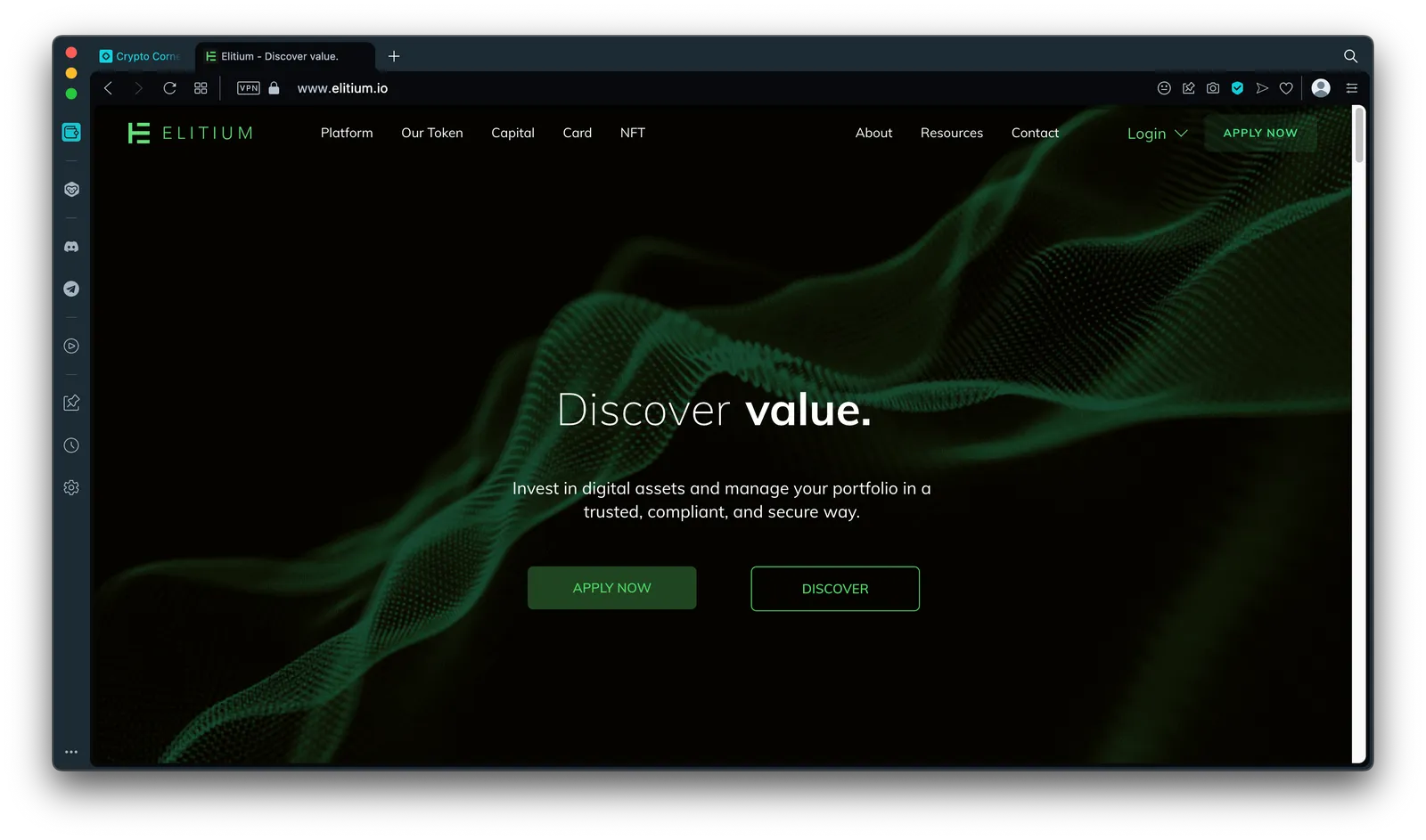Click the blue ad-blocker shield icon
The image size is (1426, 840).
coord(1237,88)
